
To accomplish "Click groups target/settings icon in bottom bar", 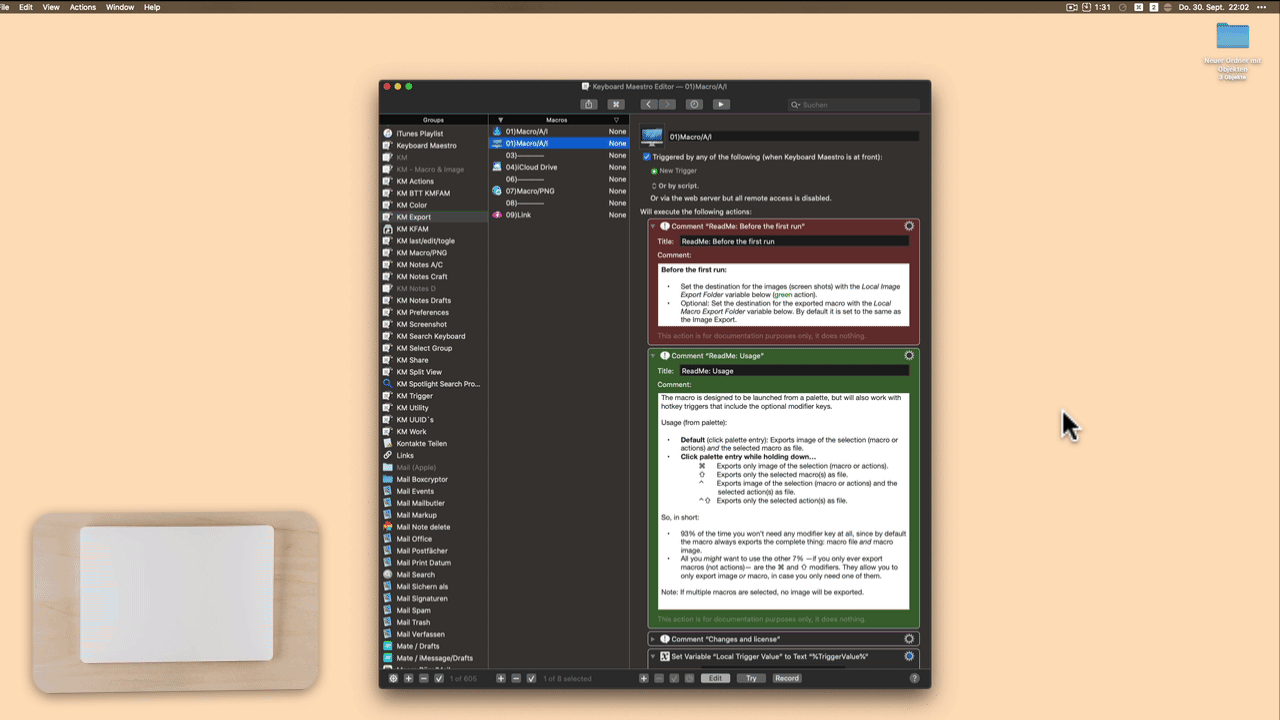I will pos(393,678).
